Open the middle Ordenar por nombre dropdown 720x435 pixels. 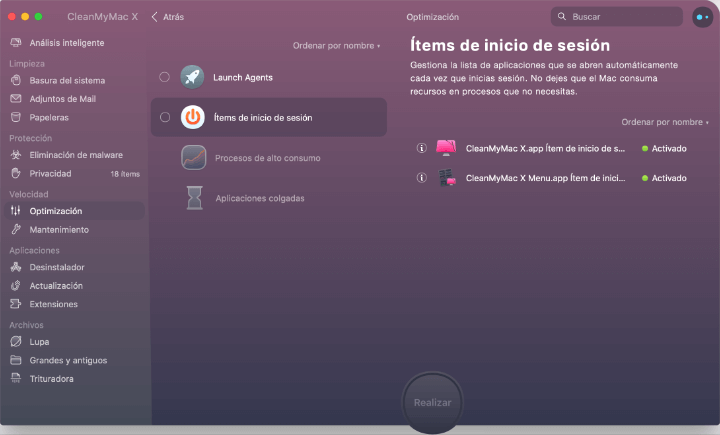click(x=337, y=45)
